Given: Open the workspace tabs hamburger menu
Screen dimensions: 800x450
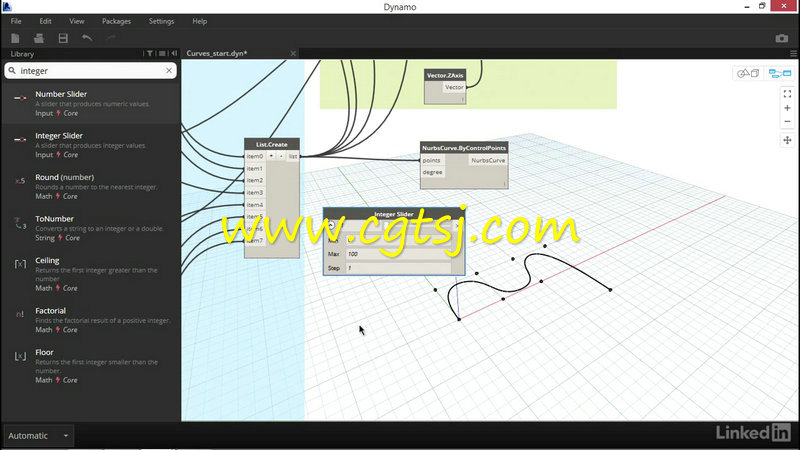Looking at the screenshot, I should click(x=793, y=54).
